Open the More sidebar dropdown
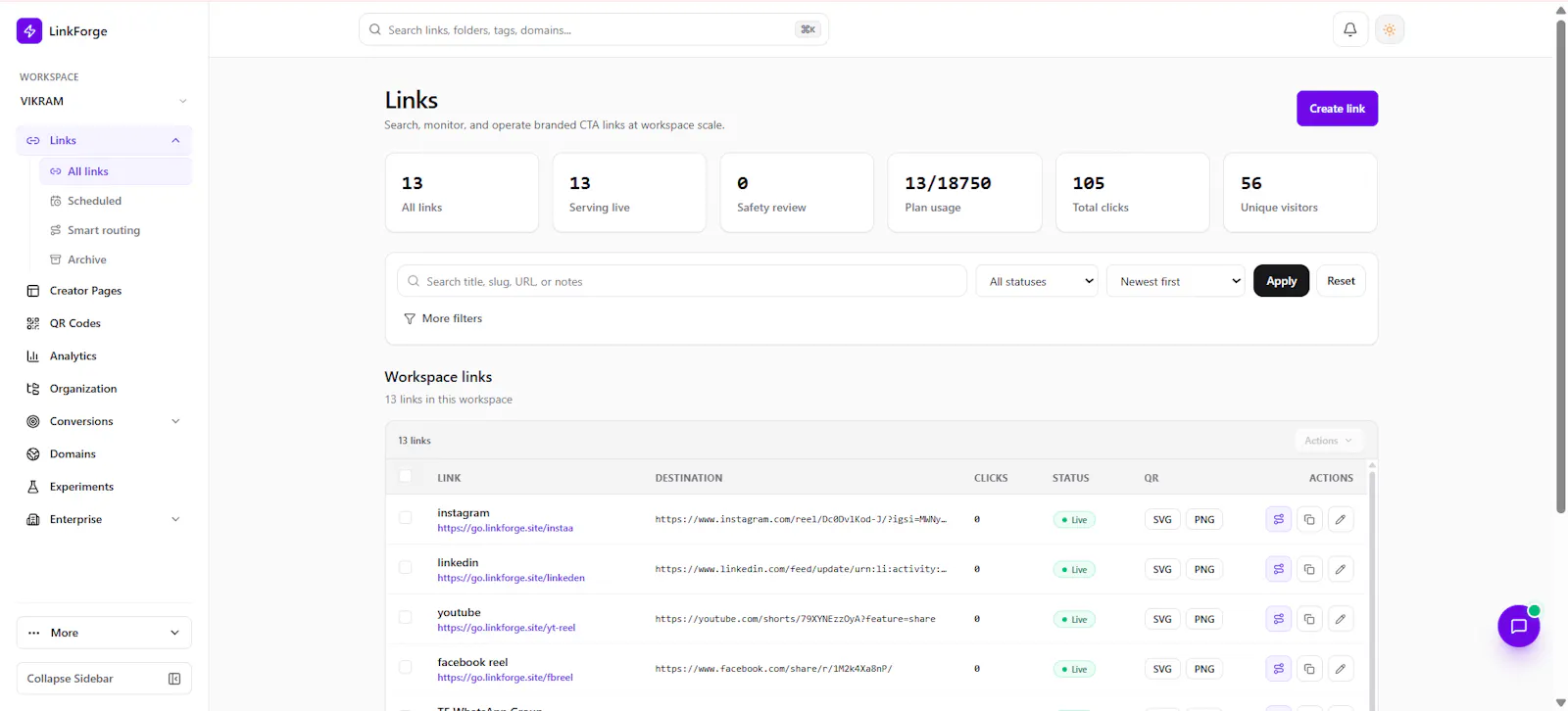 click(104, 633)
